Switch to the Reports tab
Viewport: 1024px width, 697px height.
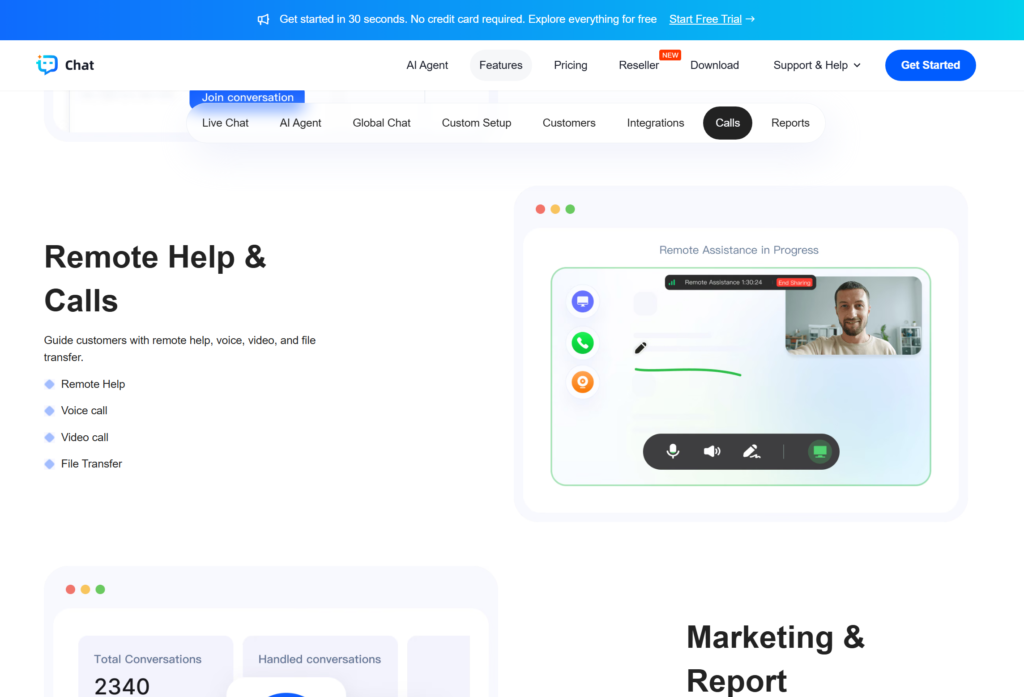point(790,123)
